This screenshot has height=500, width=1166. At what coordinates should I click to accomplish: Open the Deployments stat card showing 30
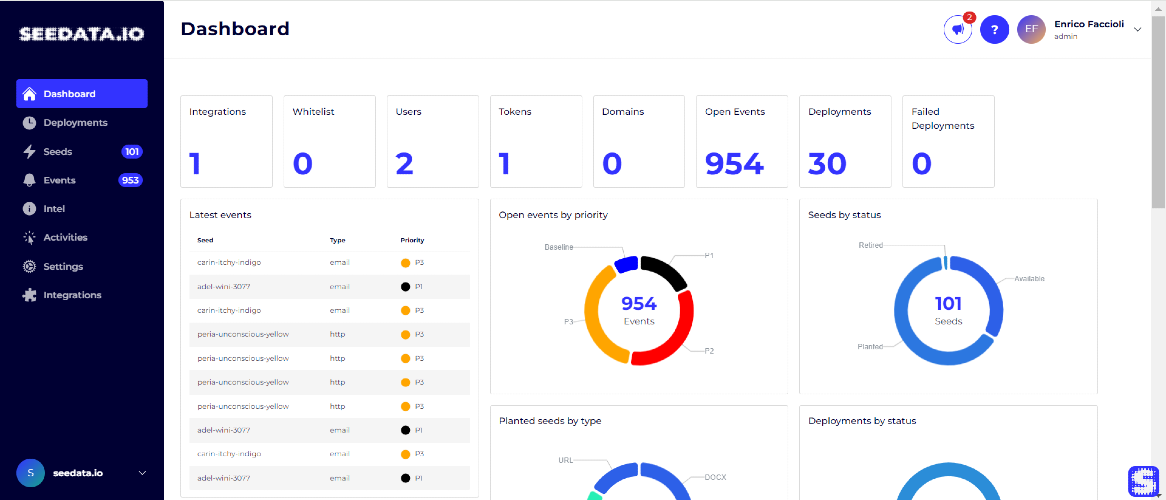(845, 141)
